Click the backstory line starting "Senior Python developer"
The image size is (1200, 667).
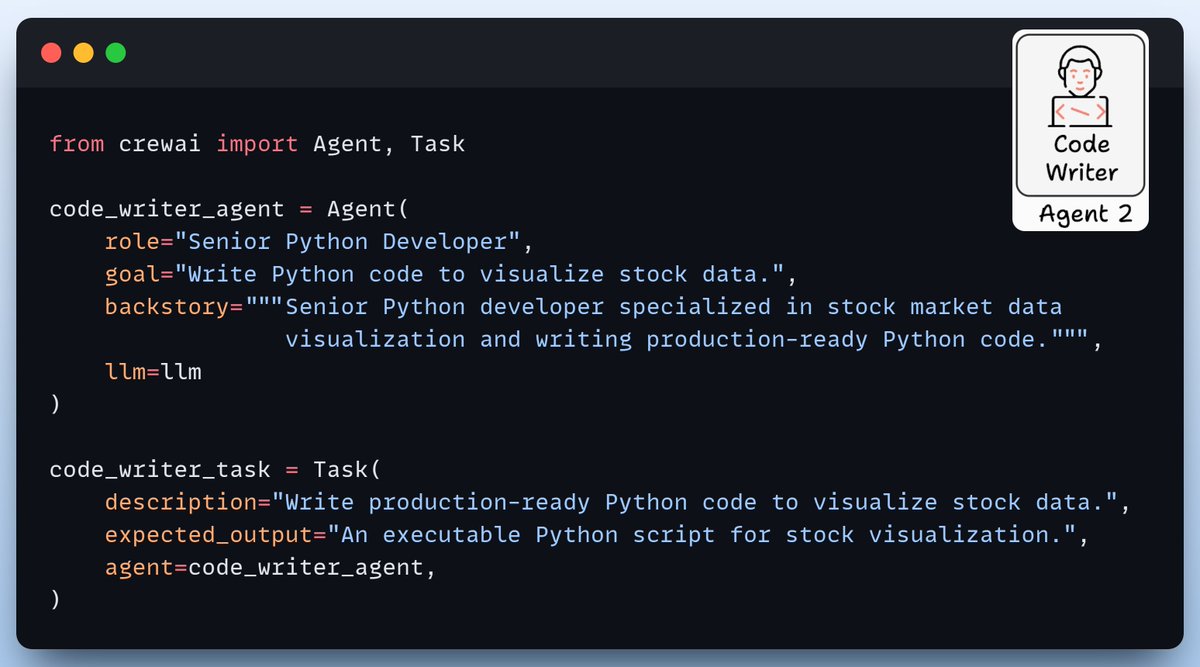click(583, 307)
